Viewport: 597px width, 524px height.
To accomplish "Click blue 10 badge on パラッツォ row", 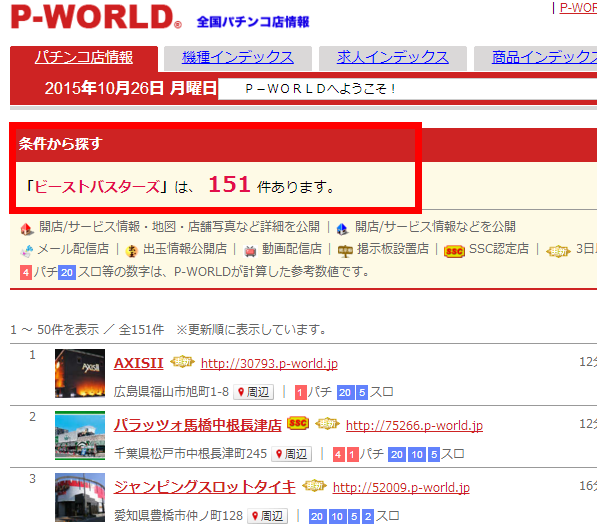I will tap(417, 455).
